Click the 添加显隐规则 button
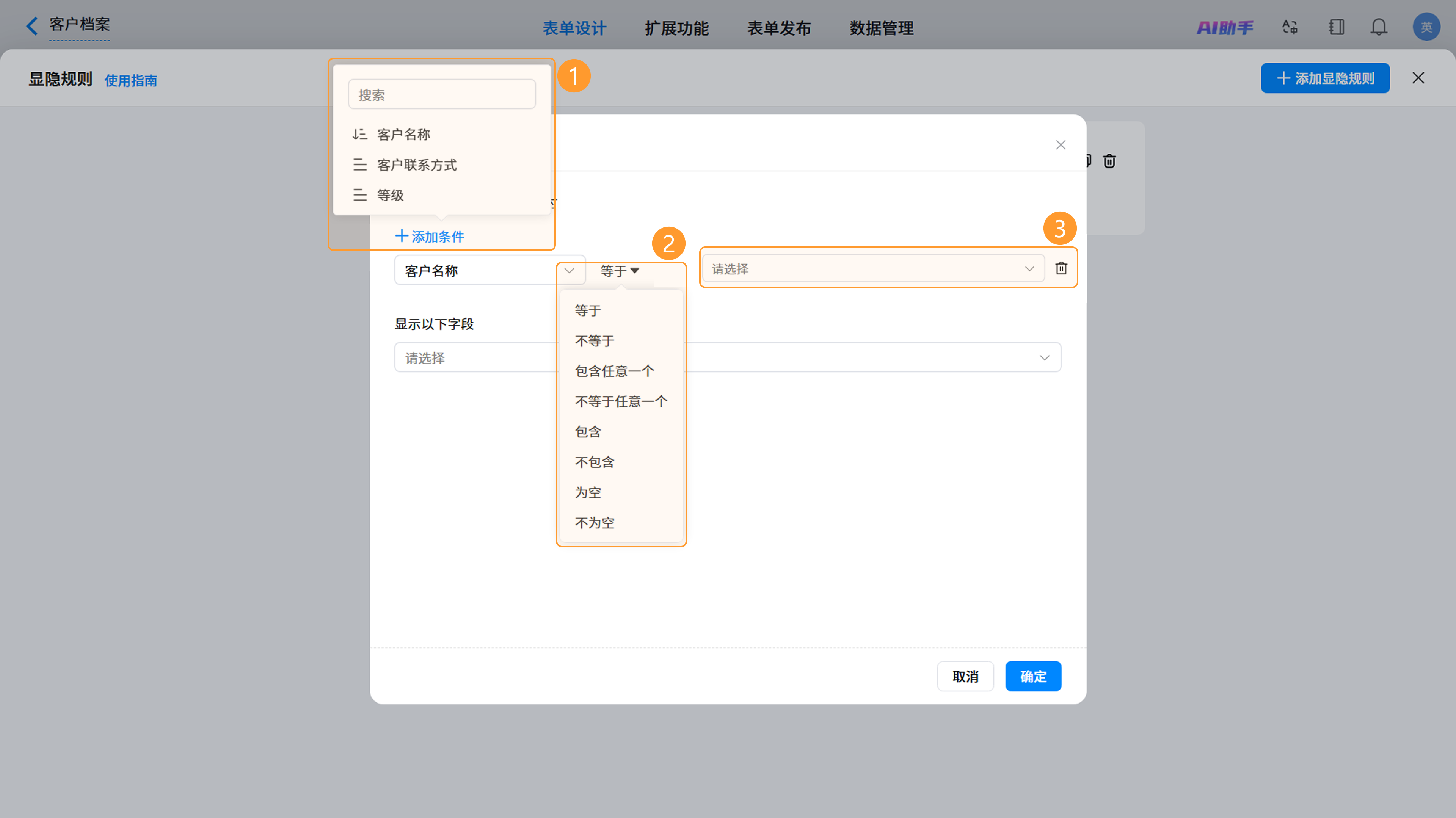This screenshot has width=1456, height=818. pyautogui.click(x=1325, y=78)
